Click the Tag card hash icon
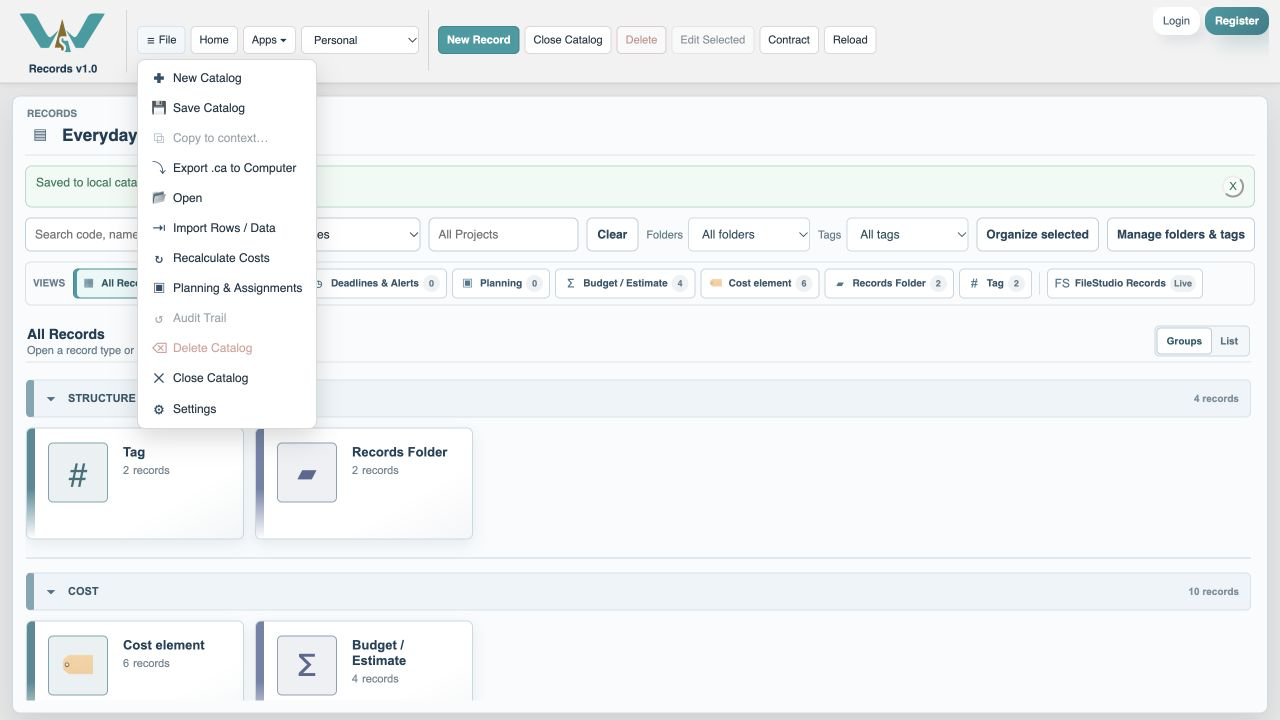Viewport: 1280px width, 720px height. (x=78, y=472)
